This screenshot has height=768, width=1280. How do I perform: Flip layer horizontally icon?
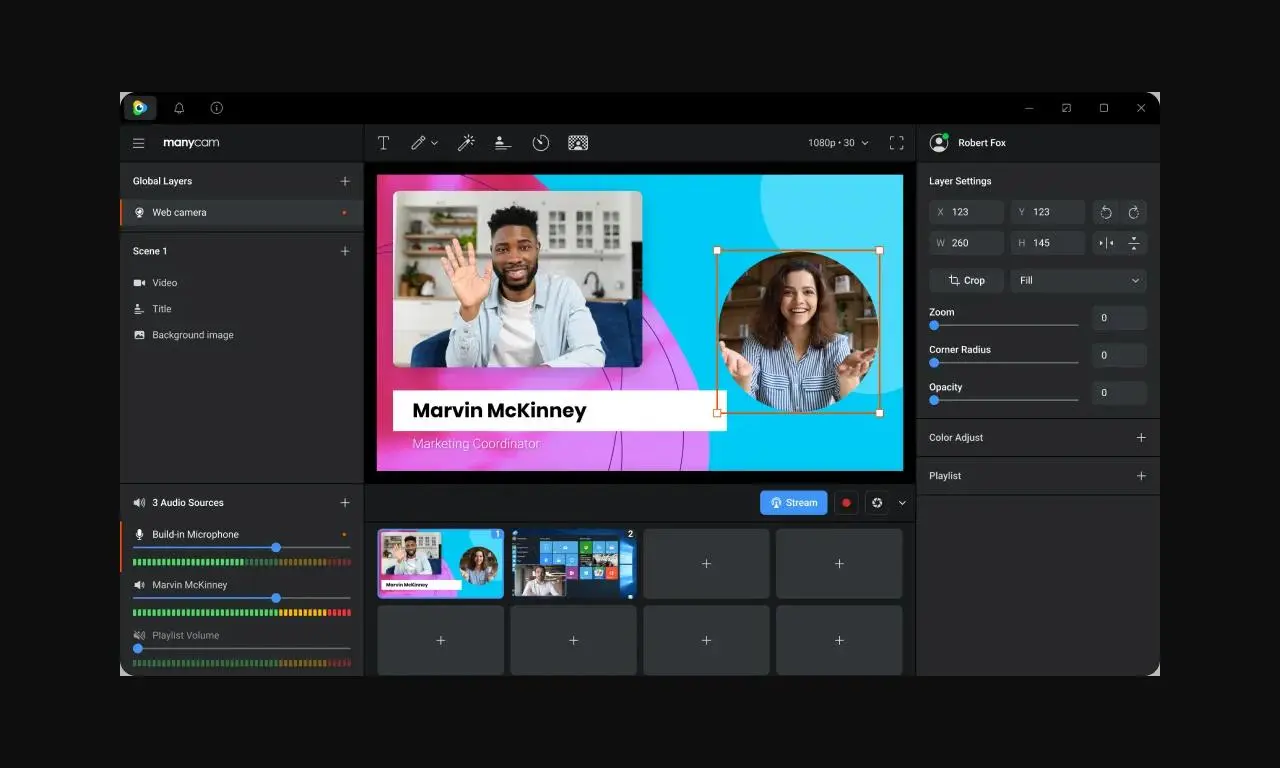[1106, 243]
